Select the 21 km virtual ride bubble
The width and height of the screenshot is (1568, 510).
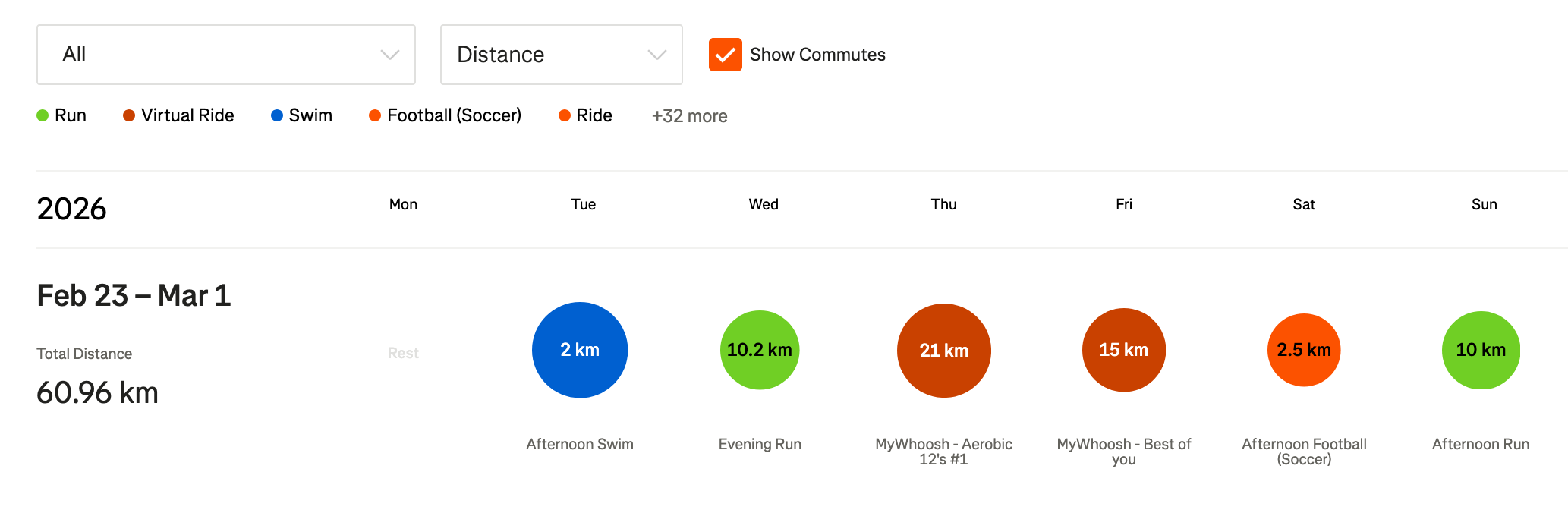click(x=944, y=351)
